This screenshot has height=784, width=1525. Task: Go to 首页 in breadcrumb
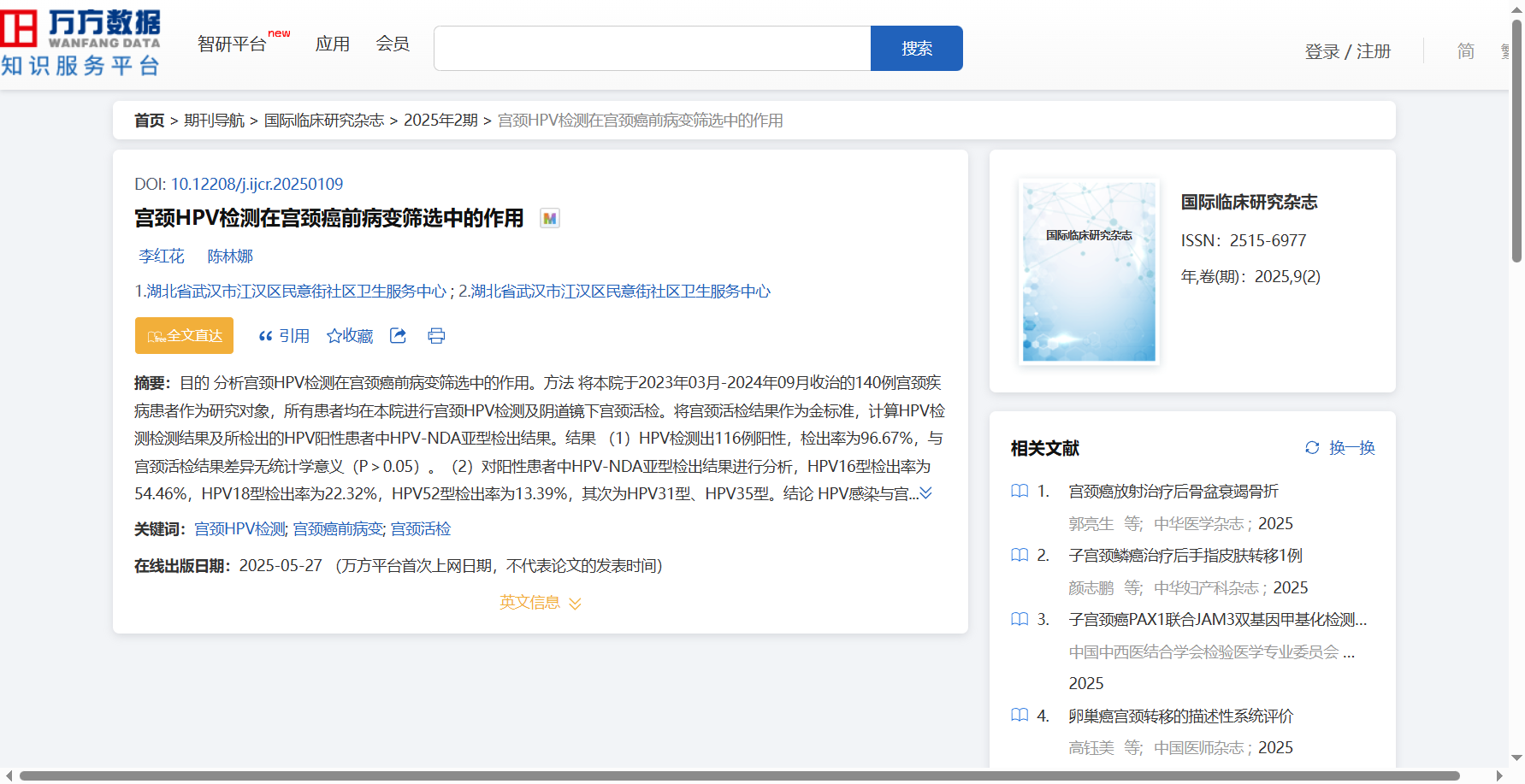149,121
